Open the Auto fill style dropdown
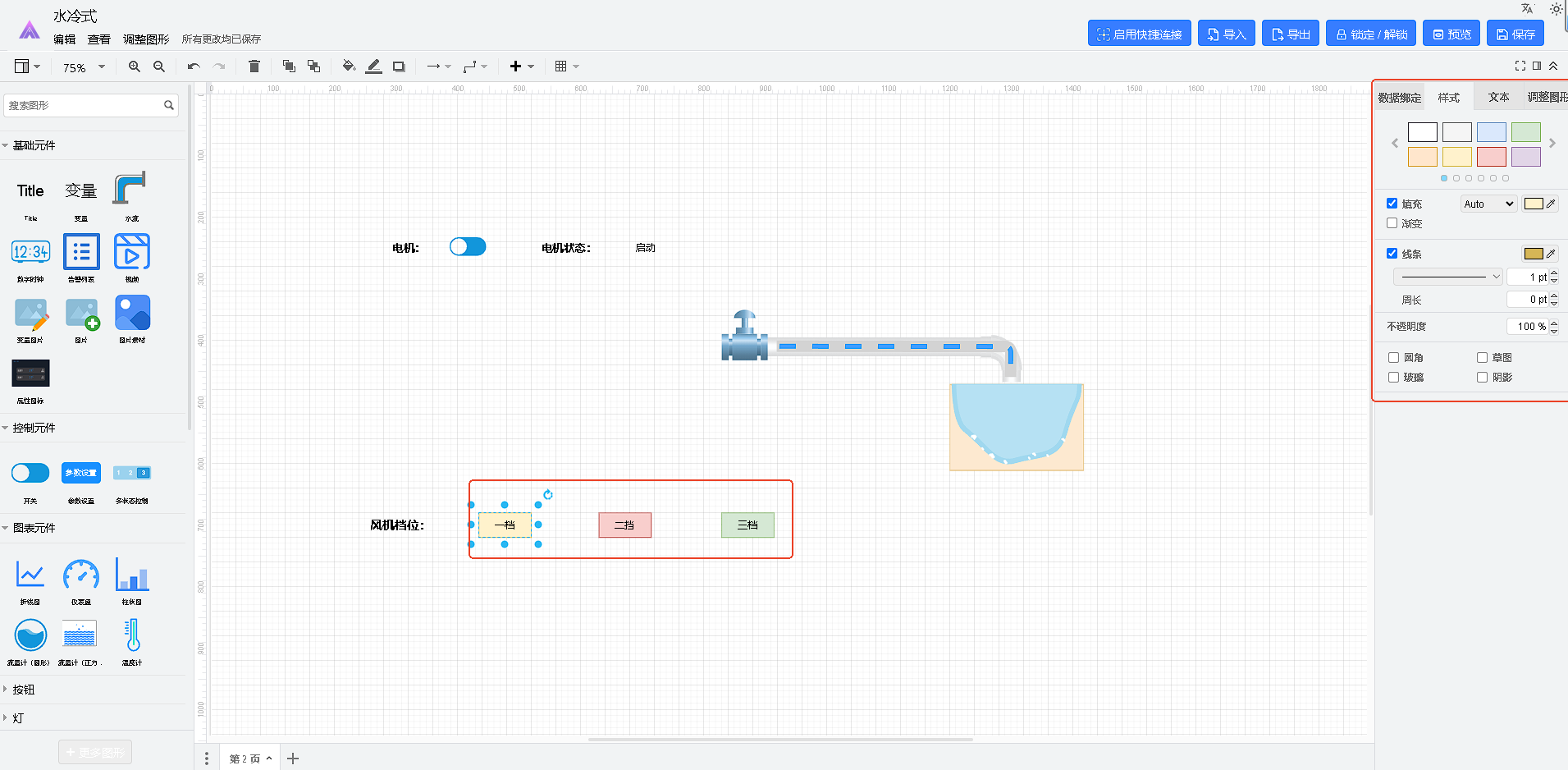This screenshot has width=1568, height=770. 1488,204
